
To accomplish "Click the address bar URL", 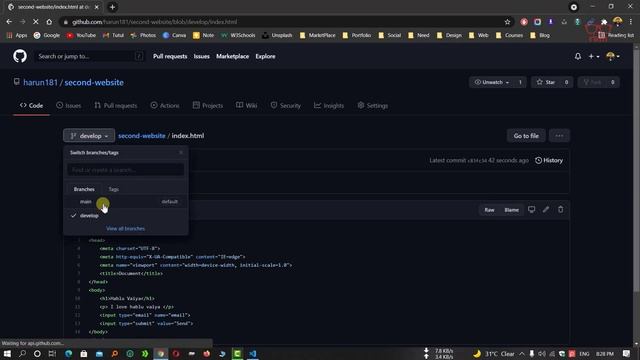I will tap(154, 22).
